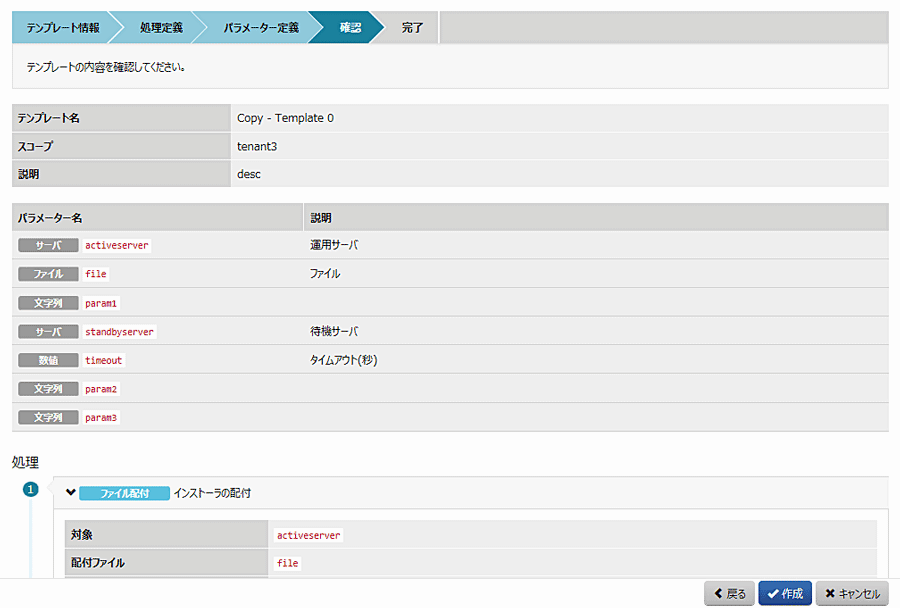The height and width of the screenshot is (608, 900).
Task: Click the ファイル badge beside file parameter
Action: click(48, 274)
